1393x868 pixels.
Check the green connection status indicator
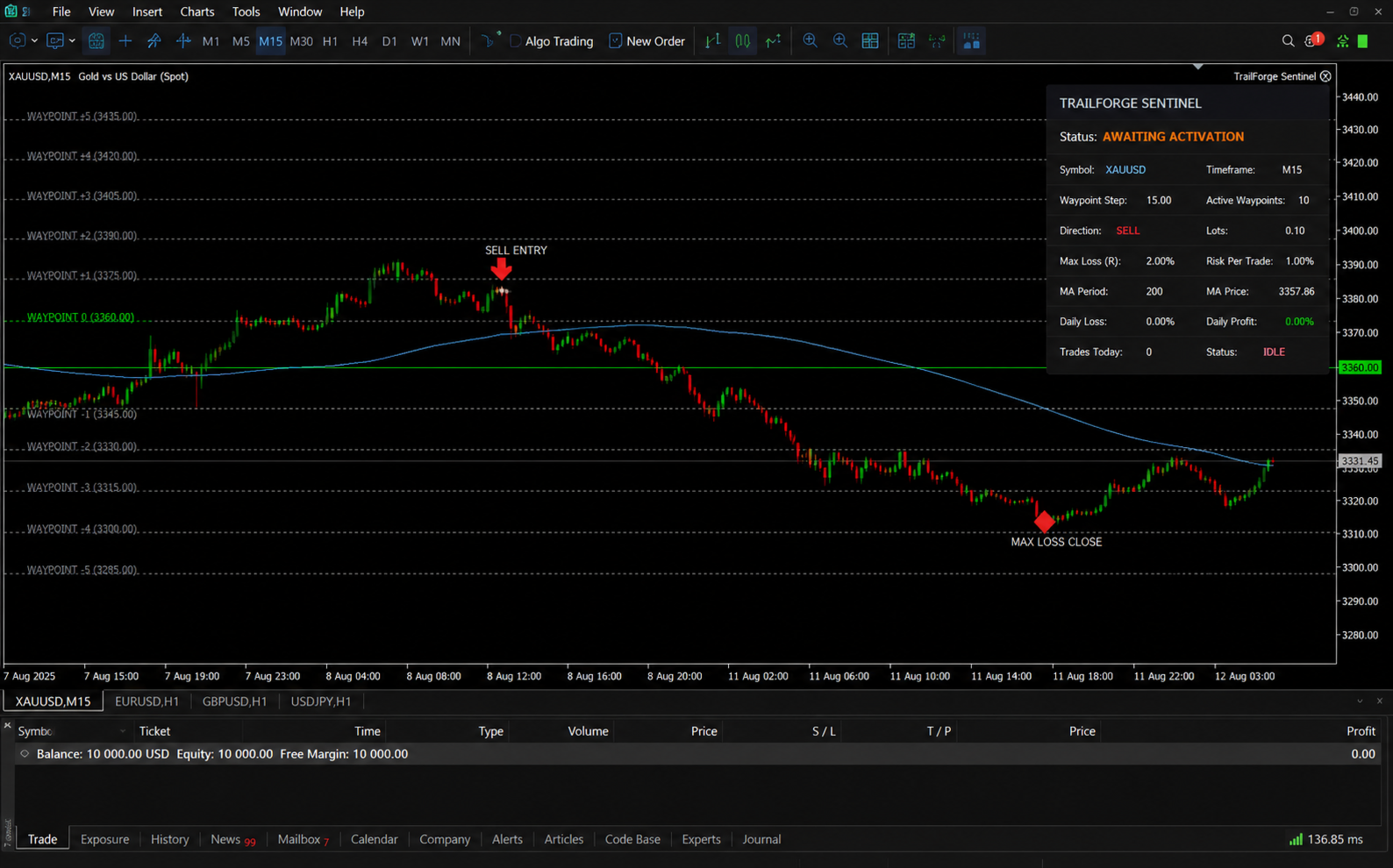(x=1363, y=41)
